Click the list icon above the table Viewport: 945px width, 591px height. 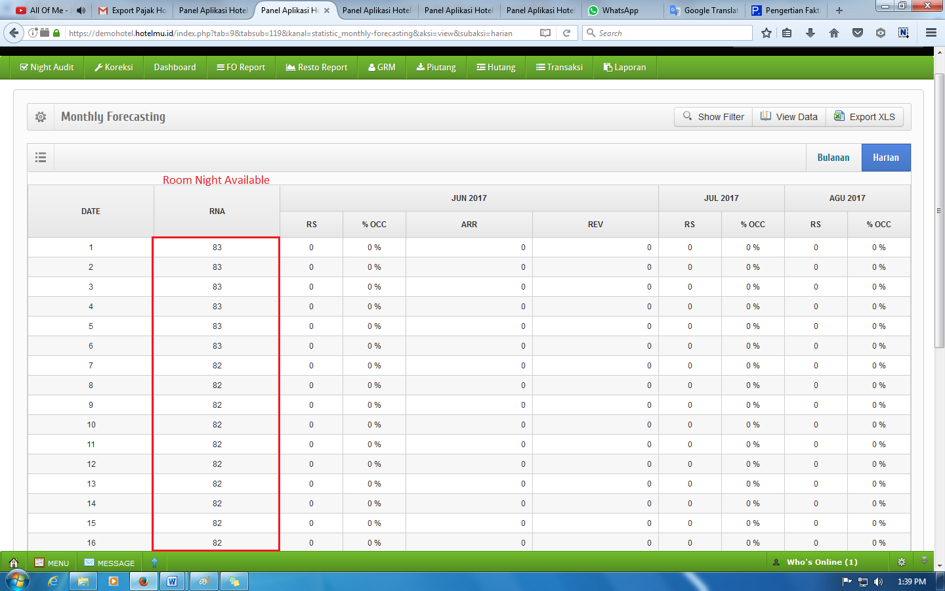pyautogui.click(x=41, y=157)
